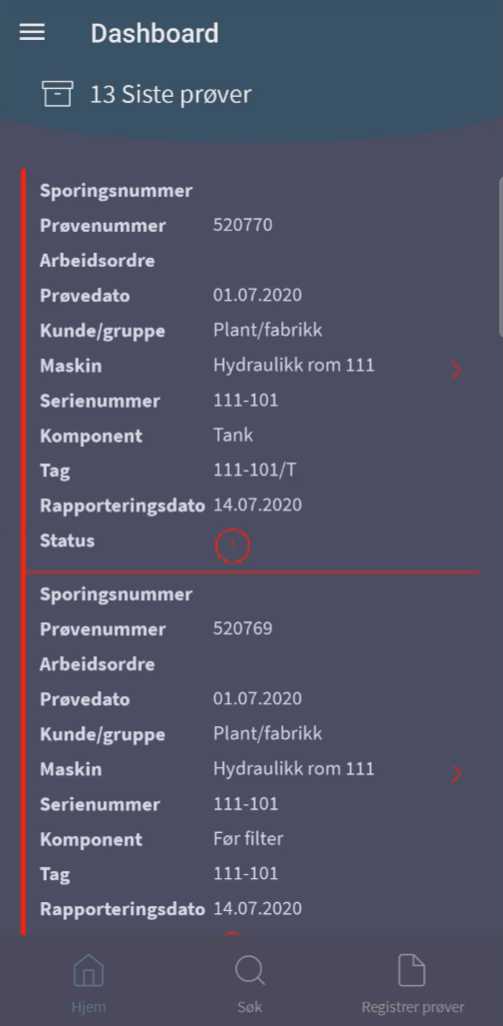Tap the Registrer prøver document icon

[412, 970]
